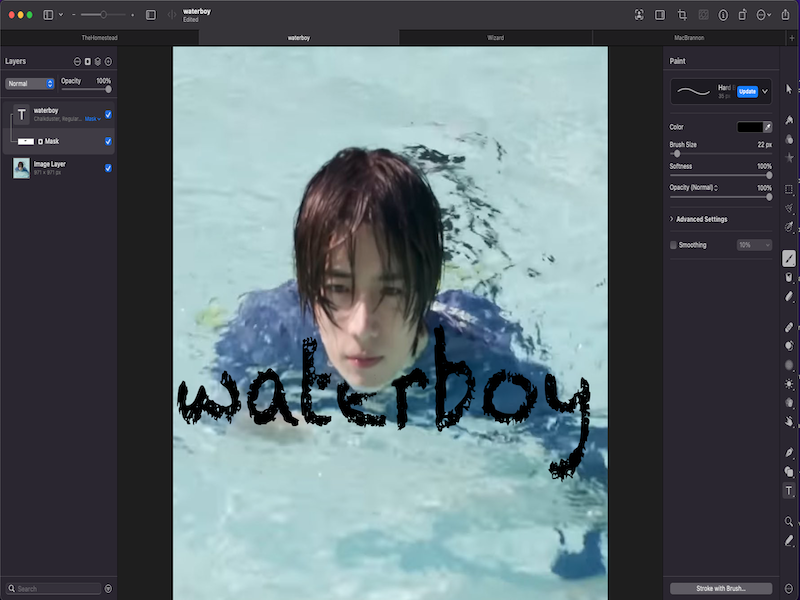Select the rectangular selection tool
This screenshot has height=600, width=800.
(x=789, y=189)
